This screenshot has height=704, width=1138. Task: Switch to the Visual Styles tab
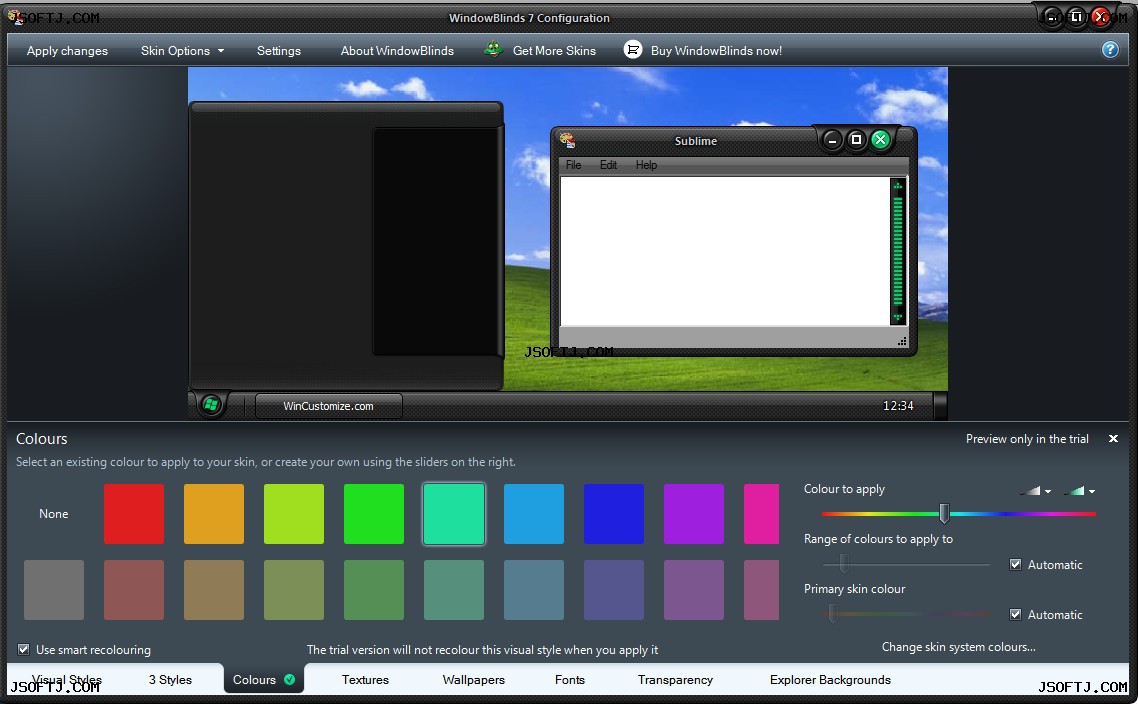coord(66,680)
